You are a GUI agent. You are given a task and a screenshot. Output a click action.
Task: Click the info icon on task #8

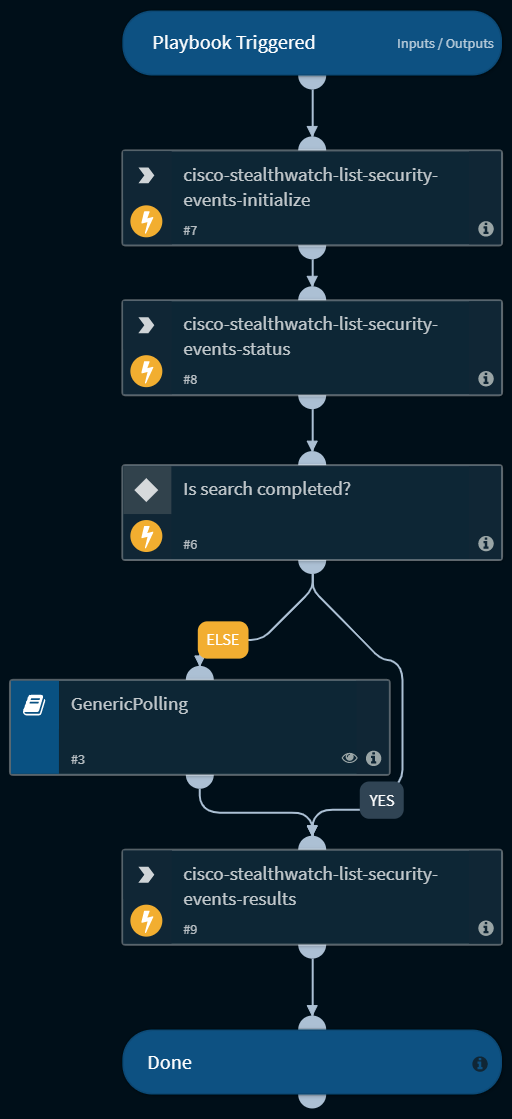click(486, 378)
